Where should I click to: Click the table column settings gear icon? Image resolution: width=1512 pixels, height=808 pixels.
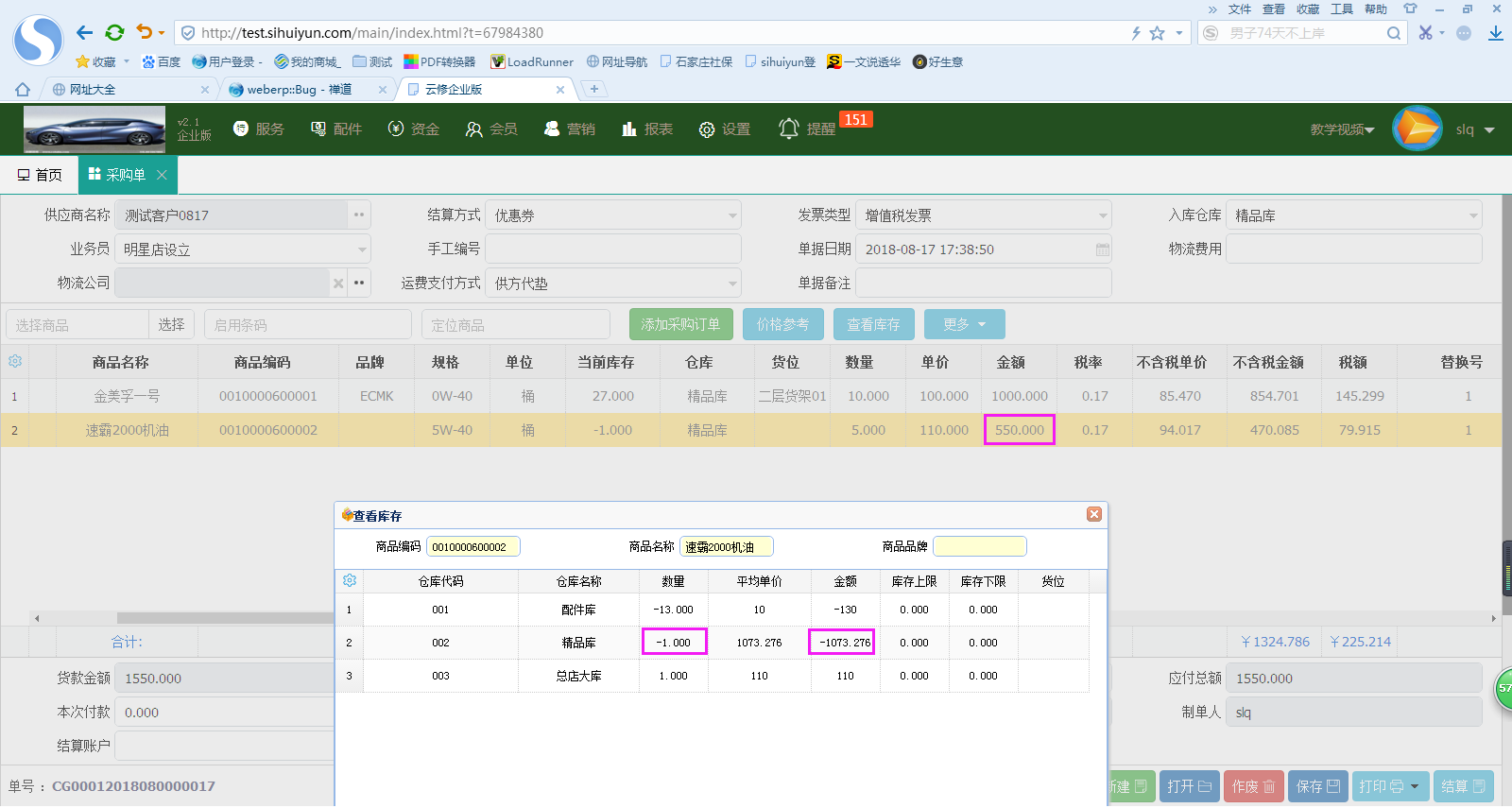(x=15, y=362)
